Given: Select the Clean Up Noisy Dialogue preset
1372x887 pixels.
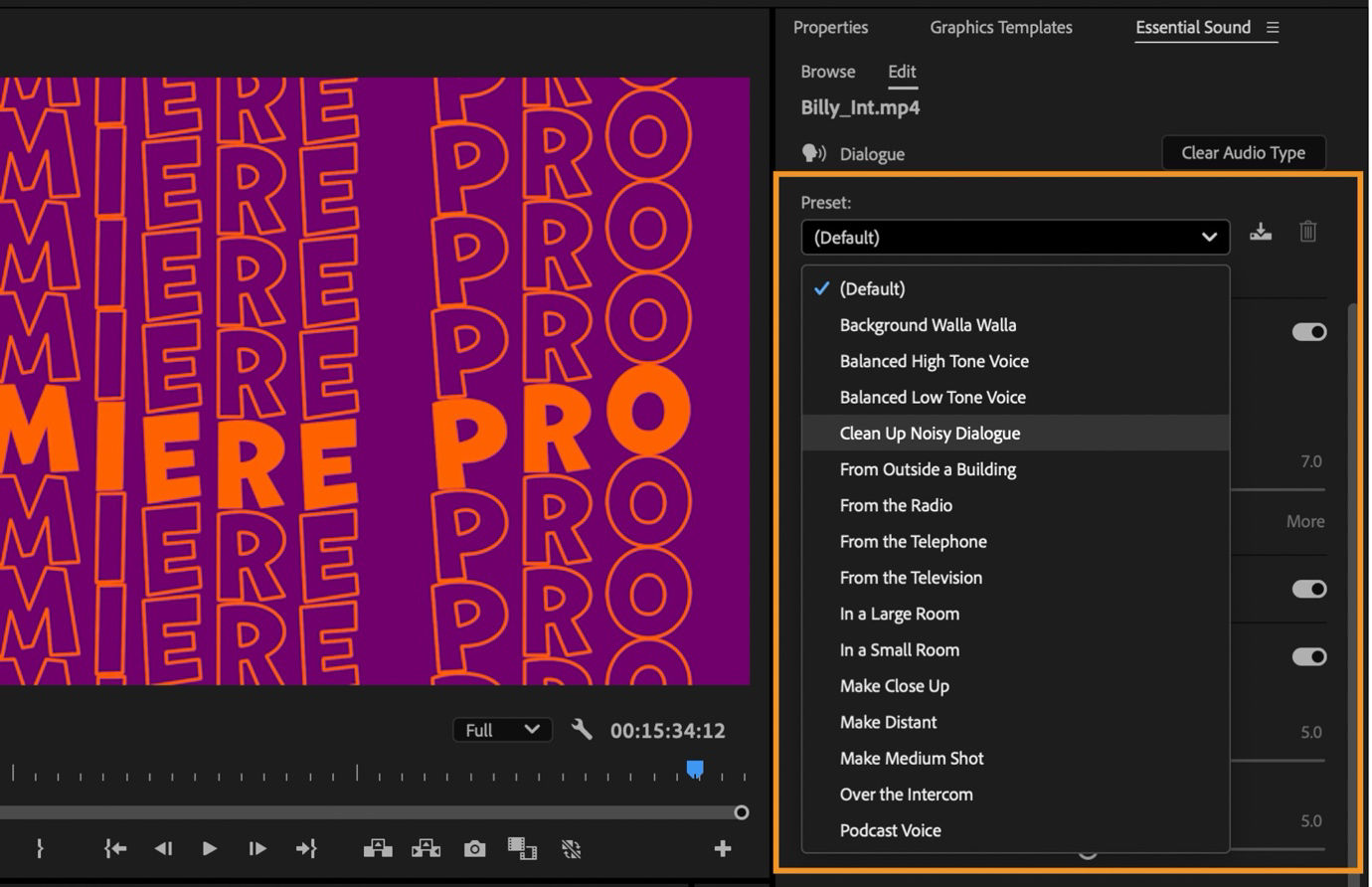Looking at the screenshot, I should point(930,433).
